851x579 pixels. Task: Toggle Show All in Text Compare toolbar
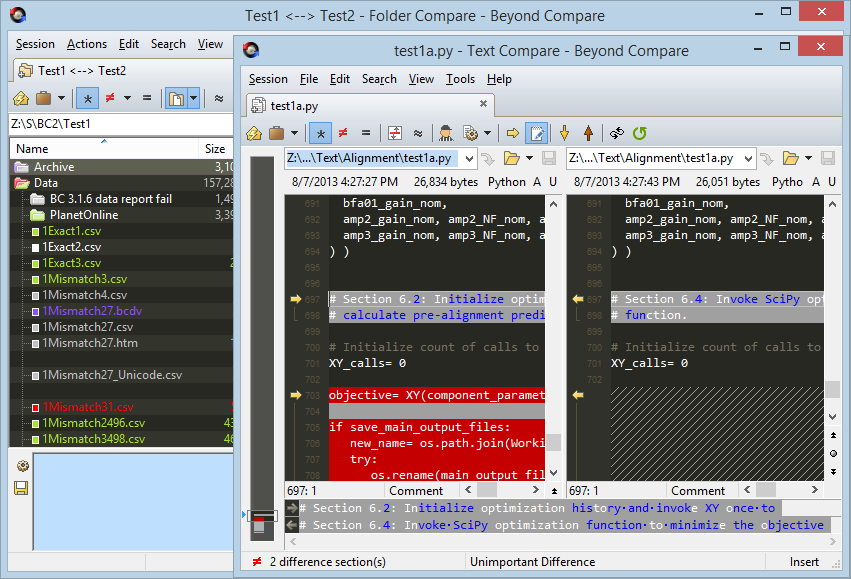[x=320, y=133]
